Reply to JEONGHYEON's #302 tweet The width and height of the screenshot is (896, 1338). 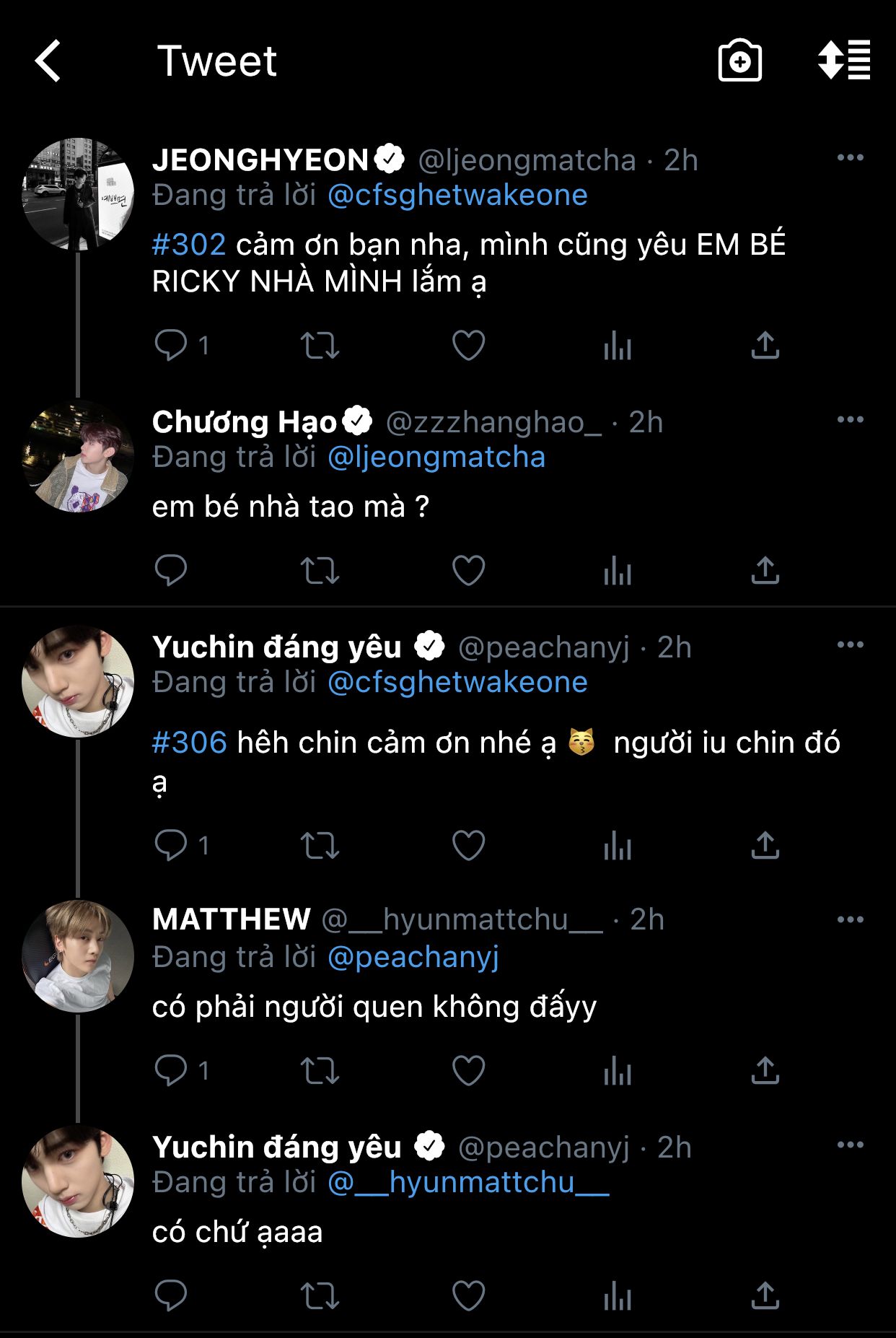tap(171, 345)
